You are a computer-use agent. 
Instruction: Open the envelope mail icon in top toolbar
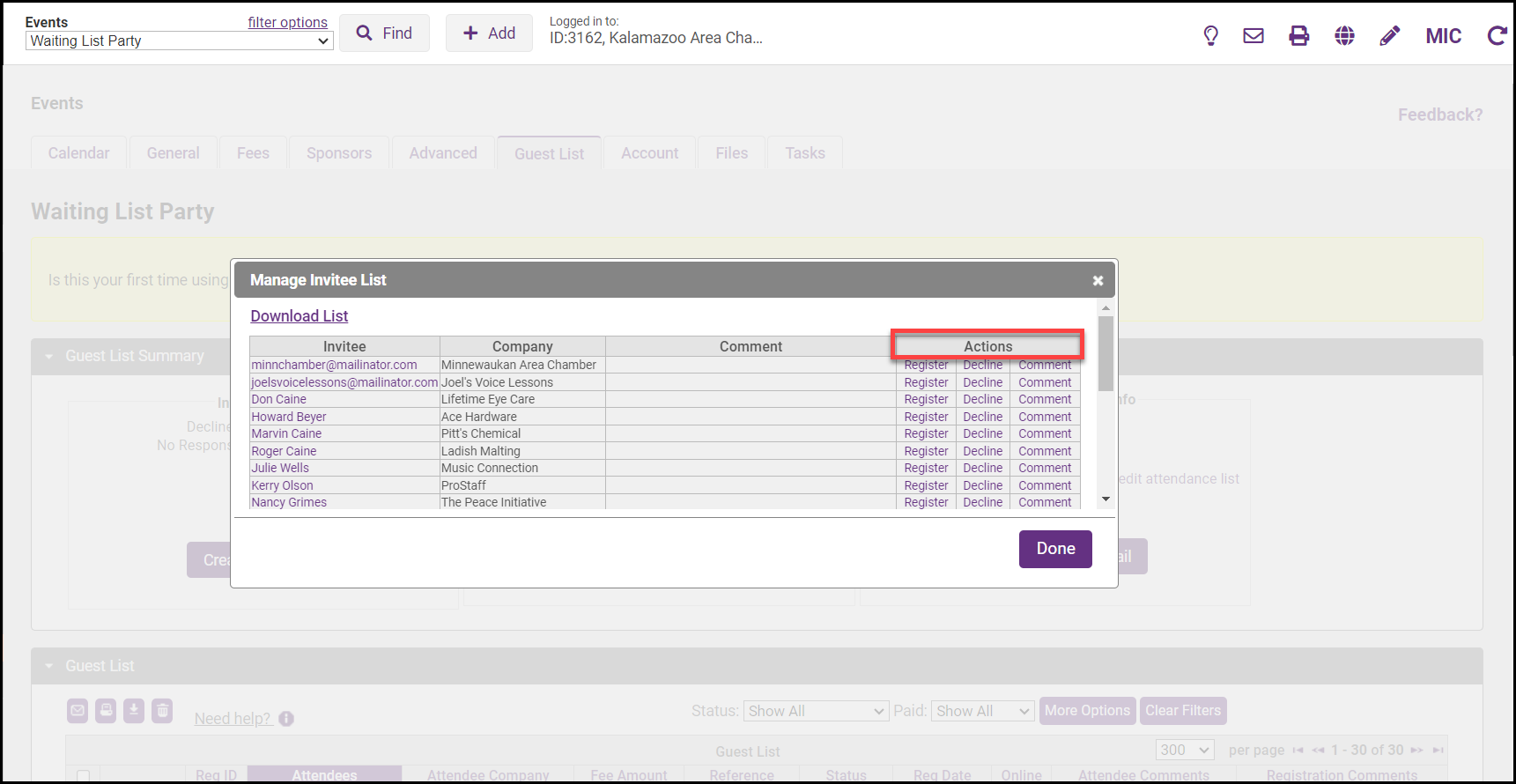[1253, 35]
